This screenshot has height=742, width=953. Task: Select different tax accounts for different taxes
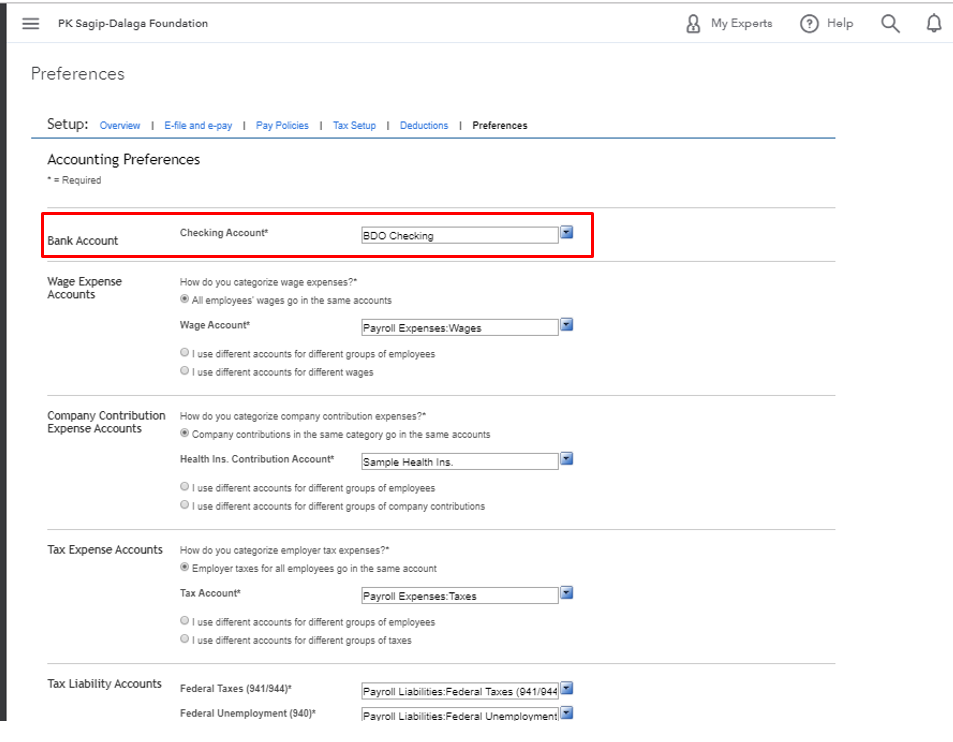point(185,640)
